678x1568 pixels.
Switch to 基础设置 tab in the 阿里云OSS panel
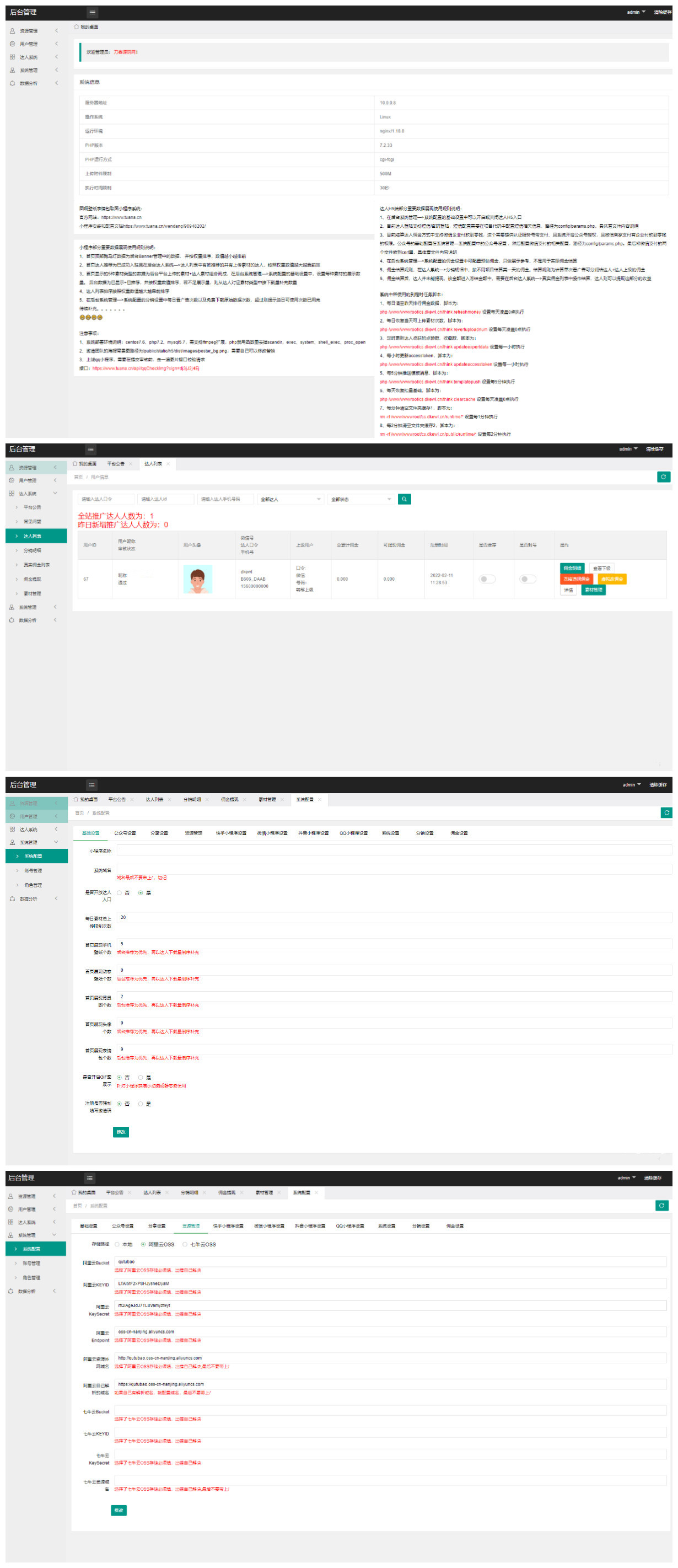(x=88, y=1226)
